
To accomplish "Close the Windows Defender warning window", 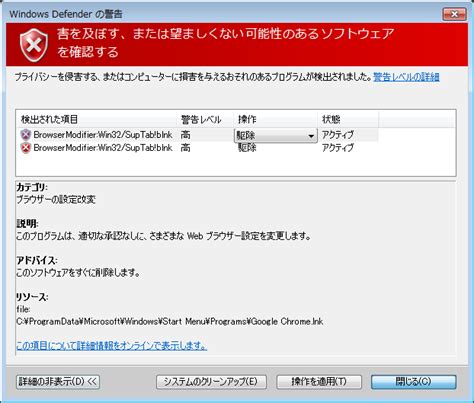I will click(x=454, y=14).
